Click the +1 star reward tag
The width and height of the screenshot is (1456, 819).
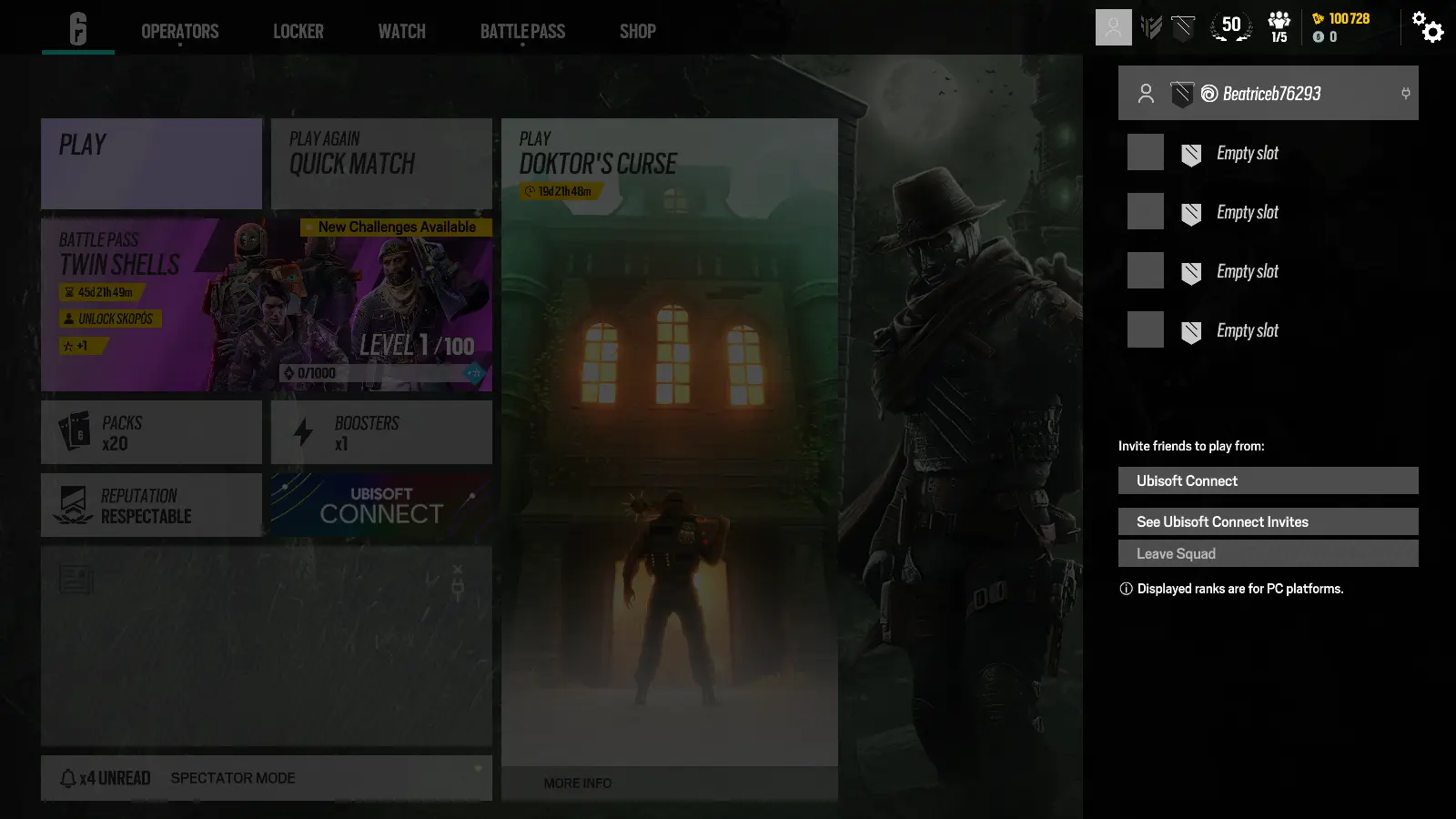[83, 346]
